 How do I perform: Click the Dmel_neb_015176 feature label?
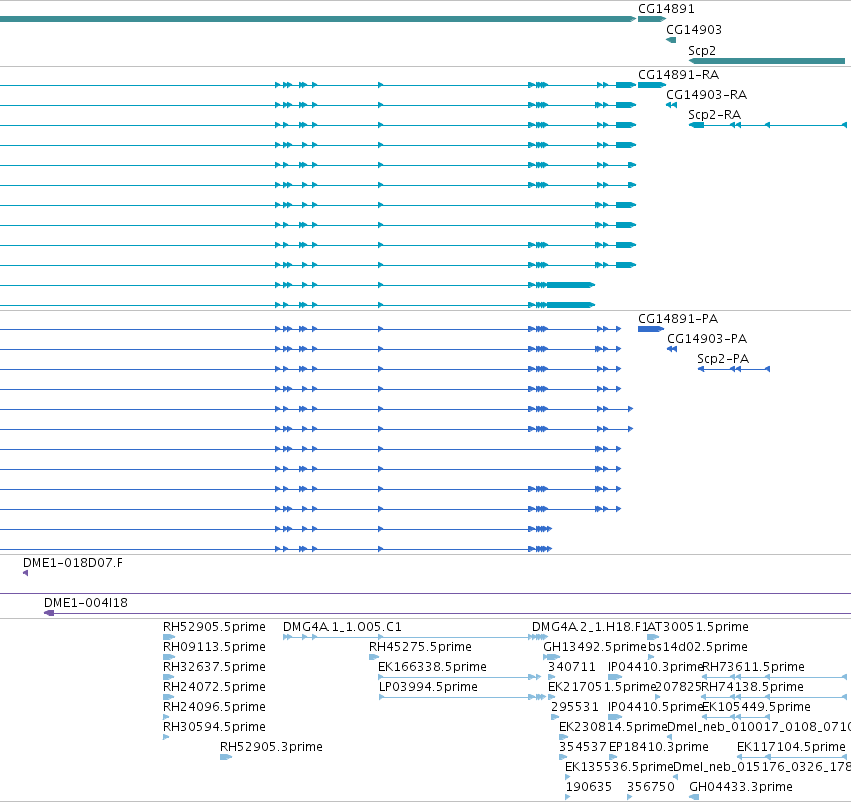click(x=762, y=767)
